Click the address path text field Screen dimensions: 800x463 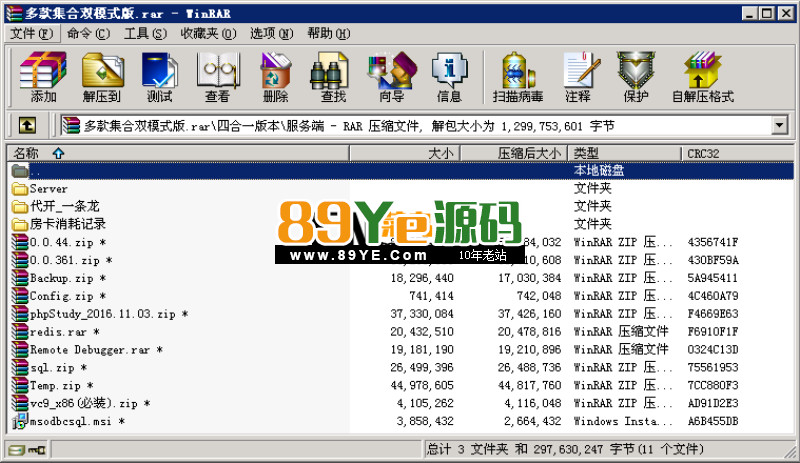[416, 126]
